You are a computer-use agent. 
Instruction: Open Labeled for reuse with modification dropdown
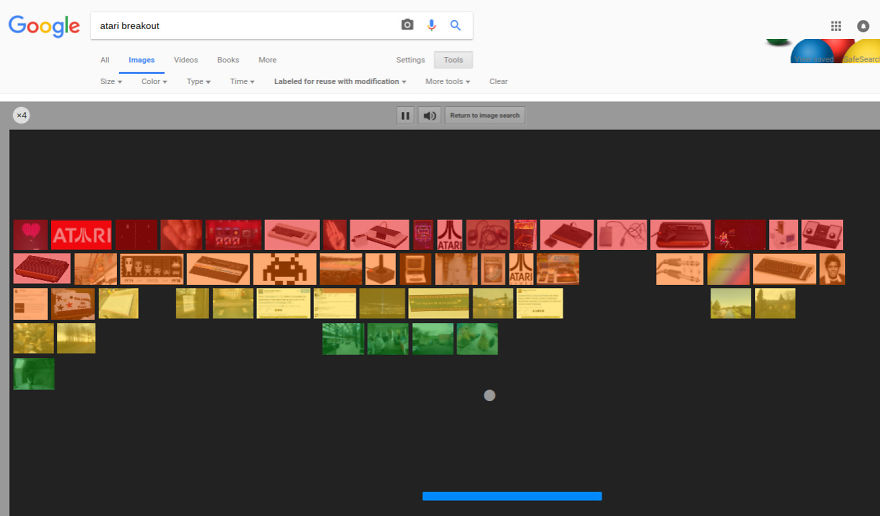point(340,81)
